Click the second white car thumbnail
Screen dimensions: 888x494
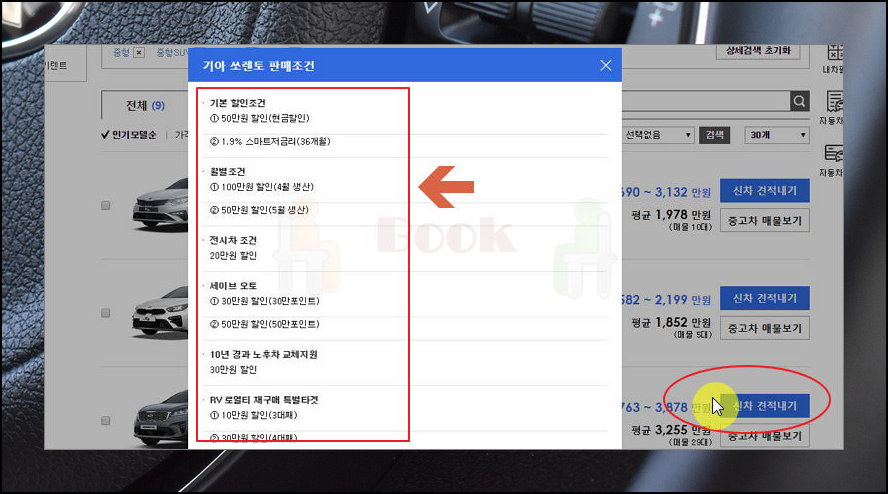(x=161, y=312)
